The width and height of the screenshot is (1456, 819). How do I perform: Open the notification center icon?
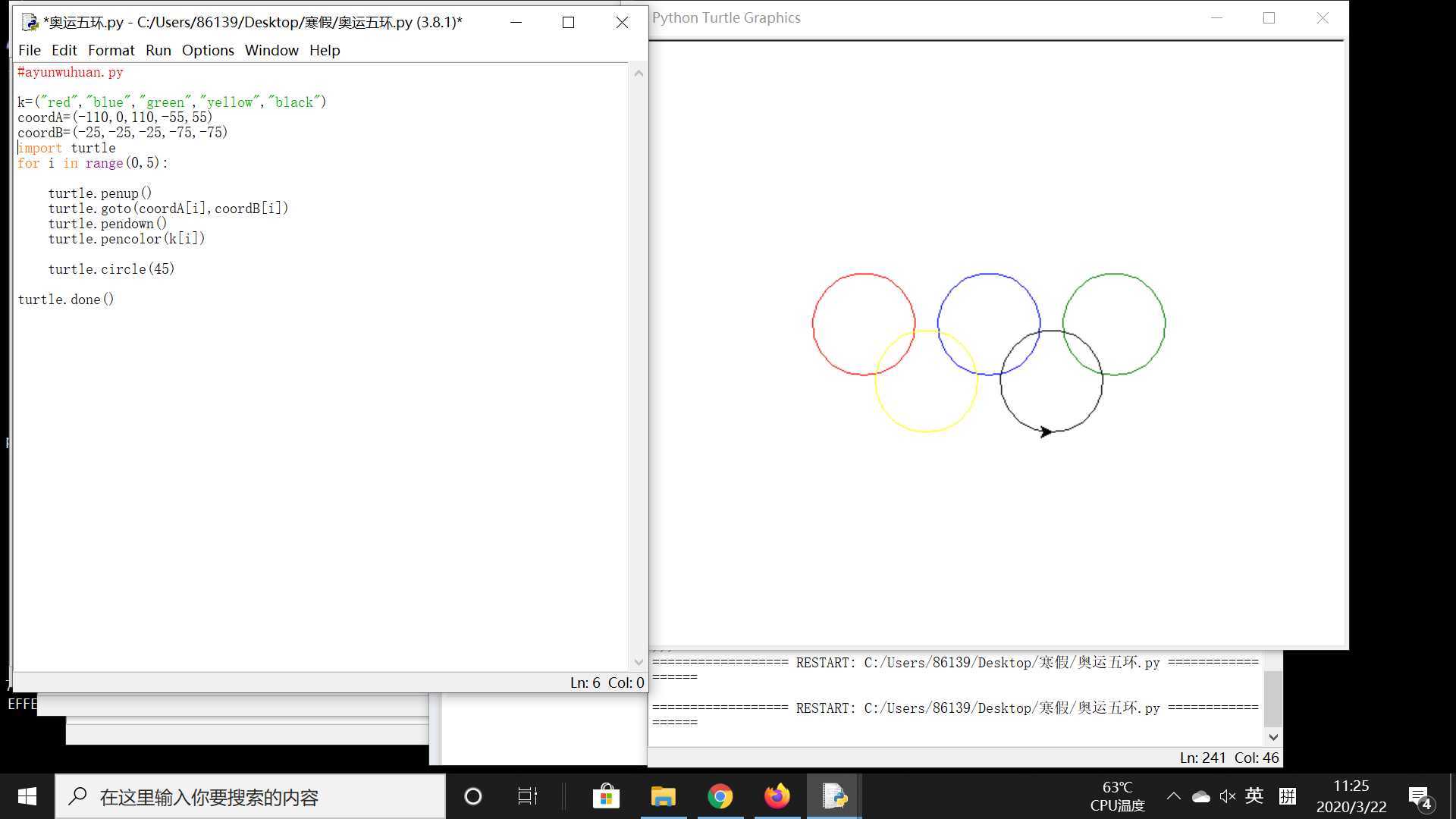(1420, 797)
